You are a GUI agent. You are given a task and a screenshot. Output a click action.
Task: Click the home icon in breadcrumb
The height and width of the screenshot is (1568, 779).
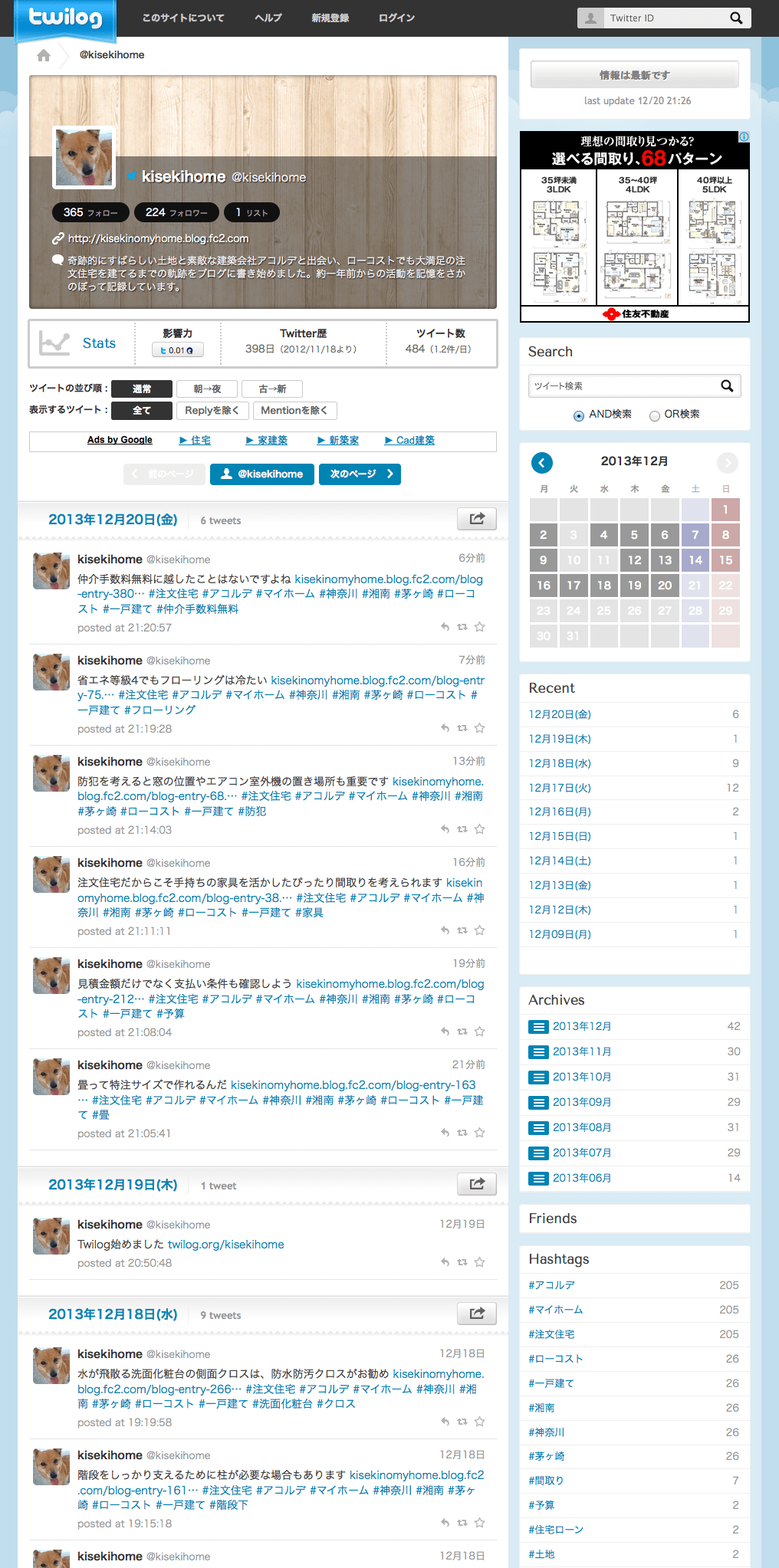(x=44, y=55)
